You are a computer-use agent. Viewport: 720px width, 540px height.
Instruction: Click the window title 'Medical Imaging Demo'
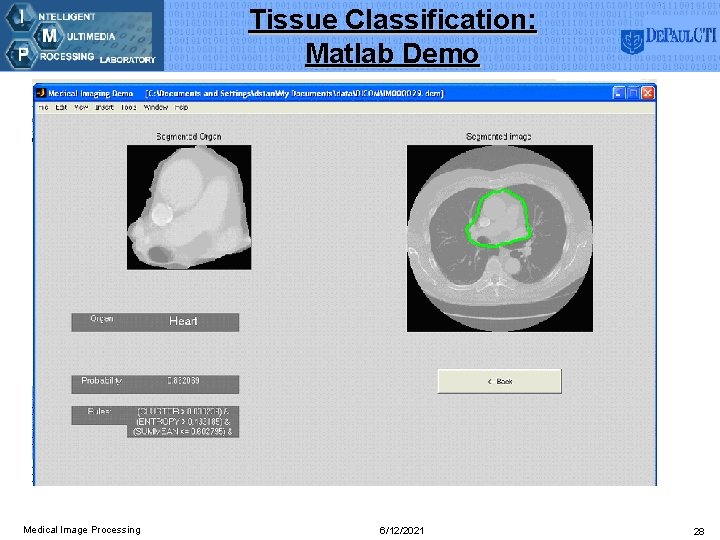coord(90,93)
